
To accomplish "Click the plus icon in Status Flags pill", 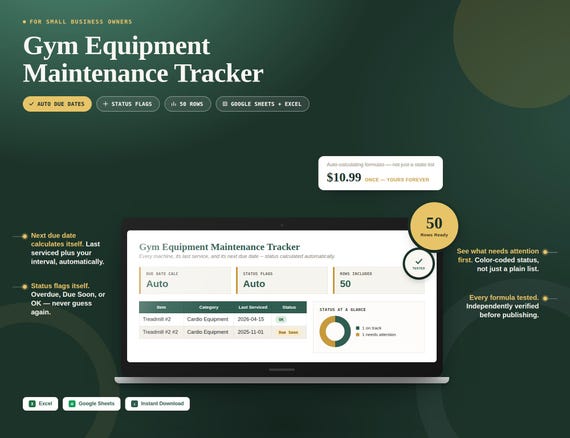I will tap(105, 104).
